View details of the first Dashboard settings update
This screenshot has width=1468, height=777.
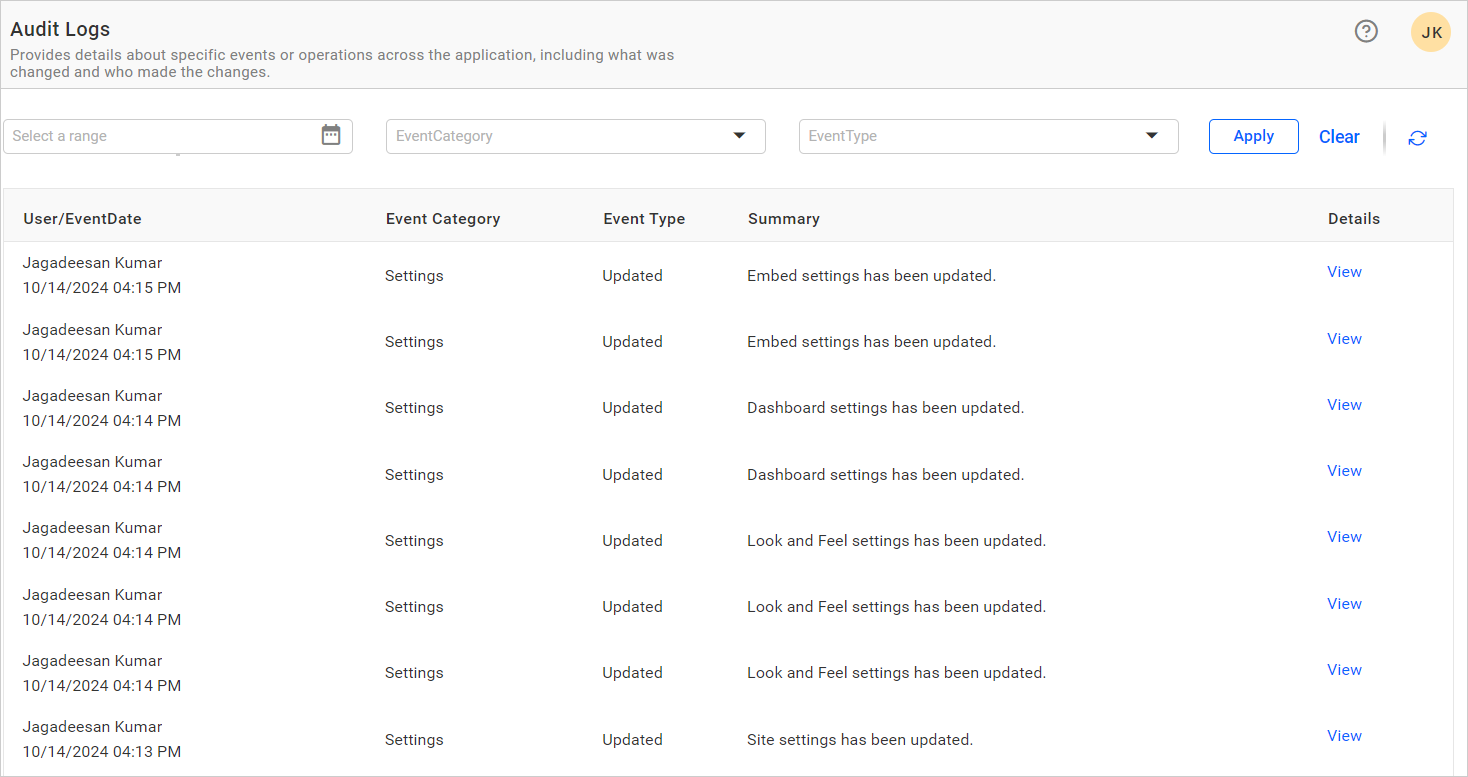pos(1344,404)
